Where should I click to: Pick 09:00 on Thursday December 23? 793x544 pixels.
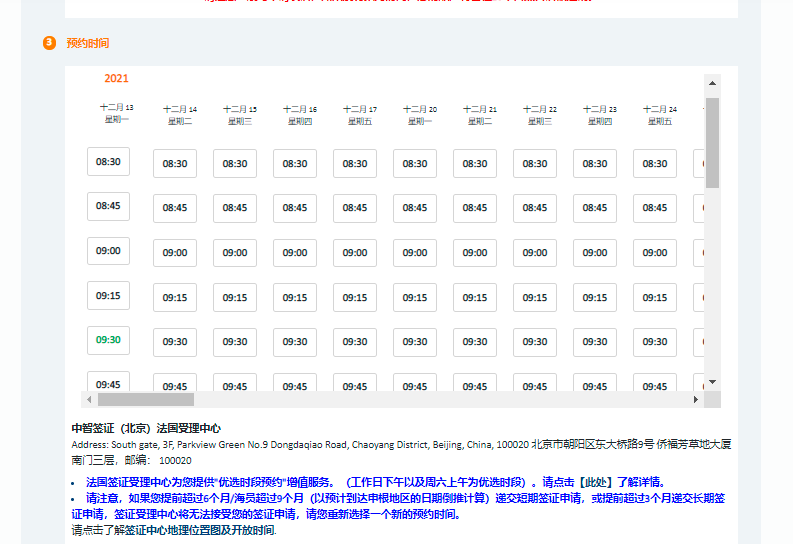(x=595, y=253)
